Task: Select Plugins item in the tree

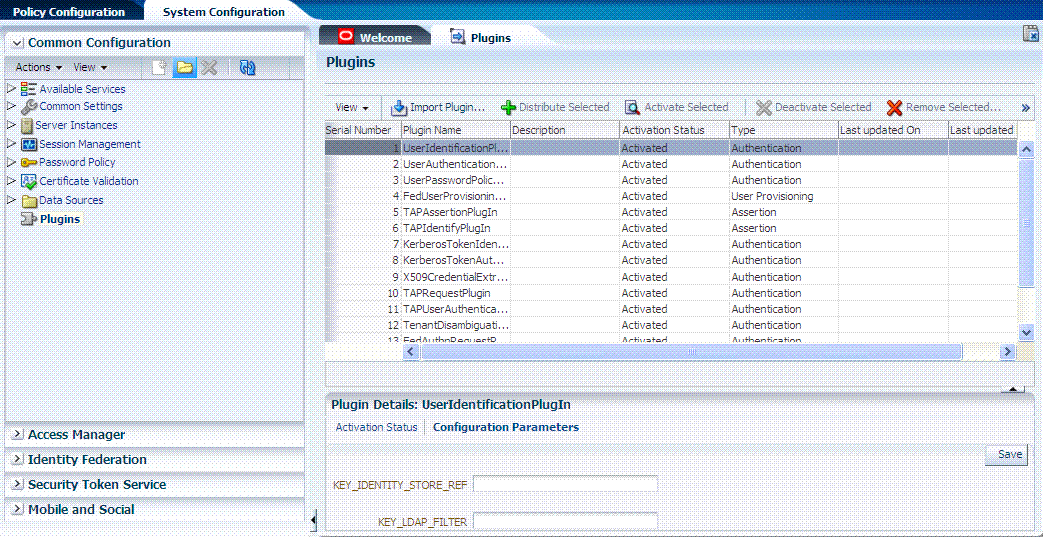Action: point(59,219)
